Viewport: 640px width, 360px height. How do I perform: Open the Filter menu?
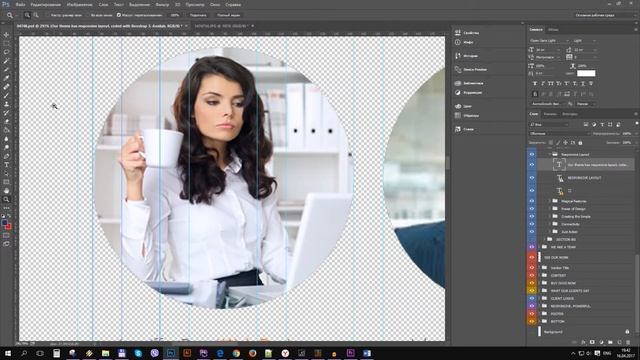pyautogui.click(x=162, y=4)
